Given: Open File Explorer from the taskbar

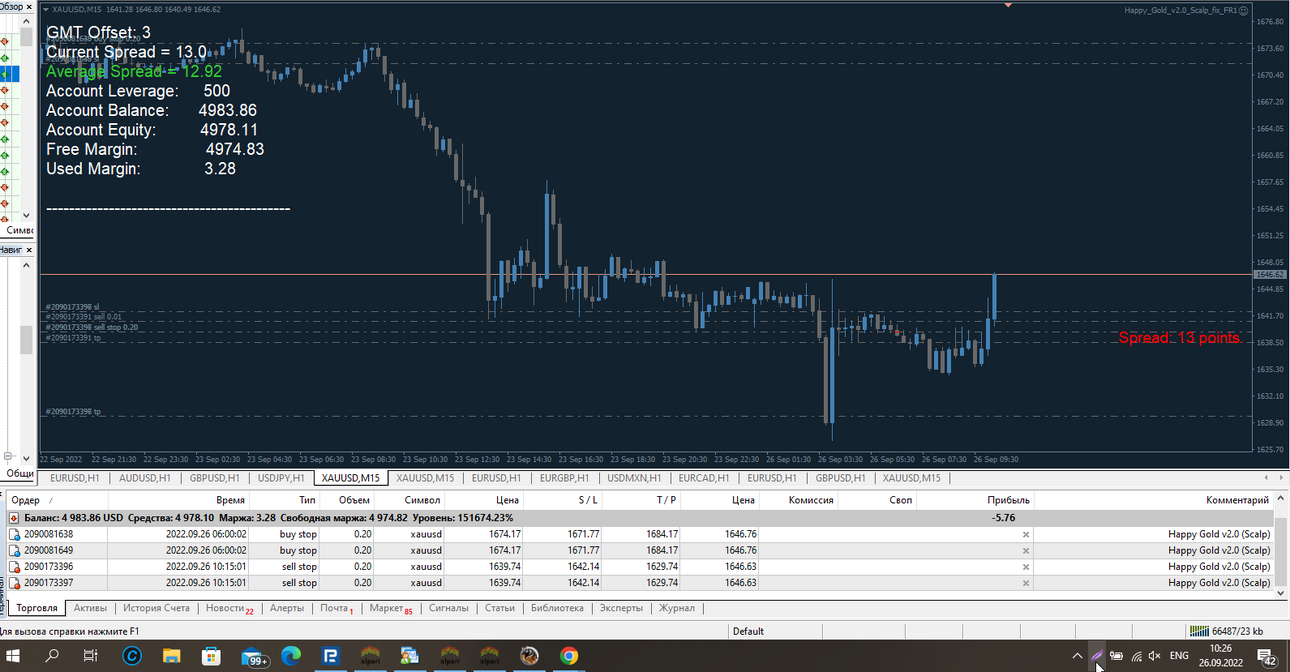Looking at the screenshot, I should [171, 656].
